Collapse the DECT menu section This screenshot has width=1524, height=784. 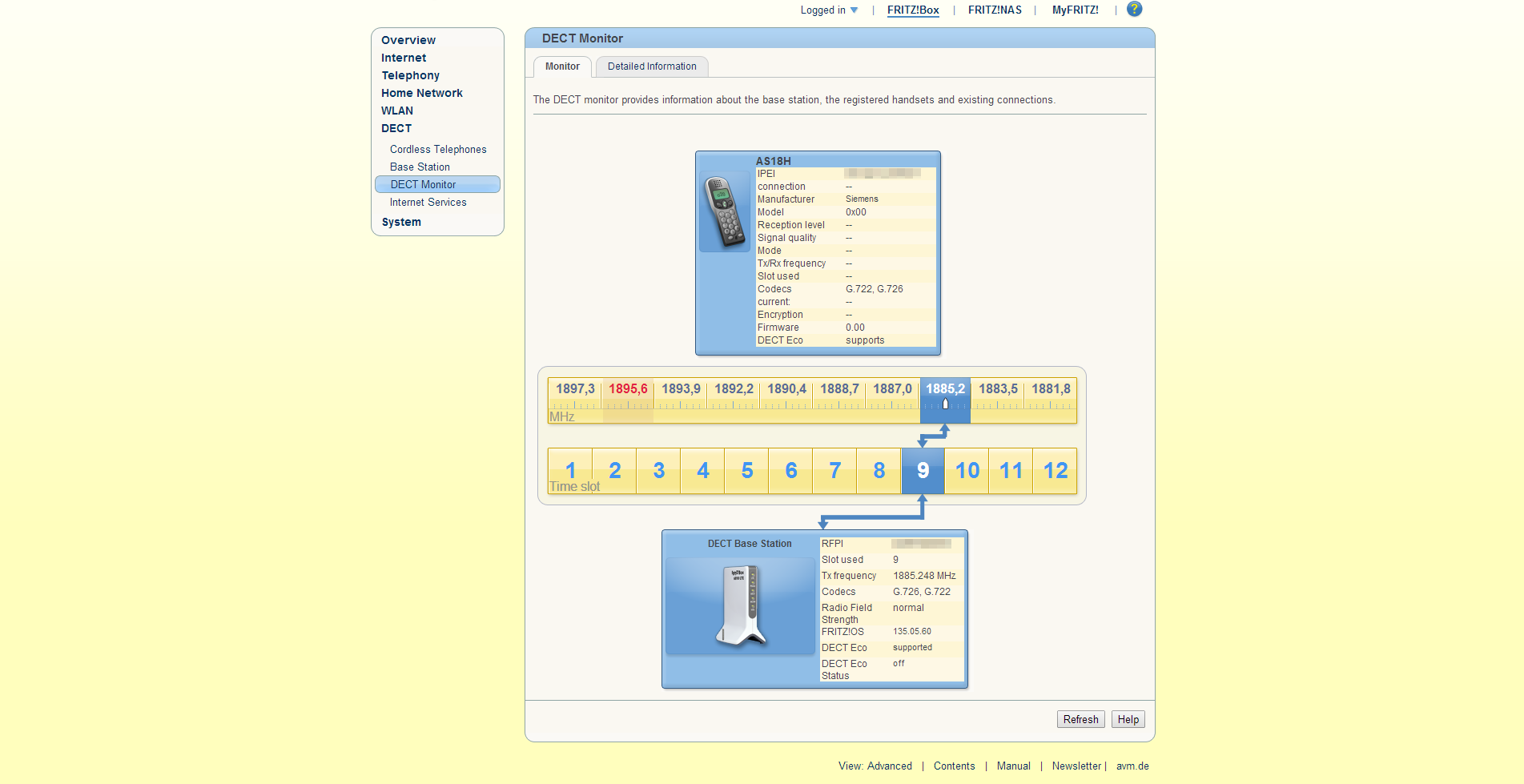coord(396,128)
